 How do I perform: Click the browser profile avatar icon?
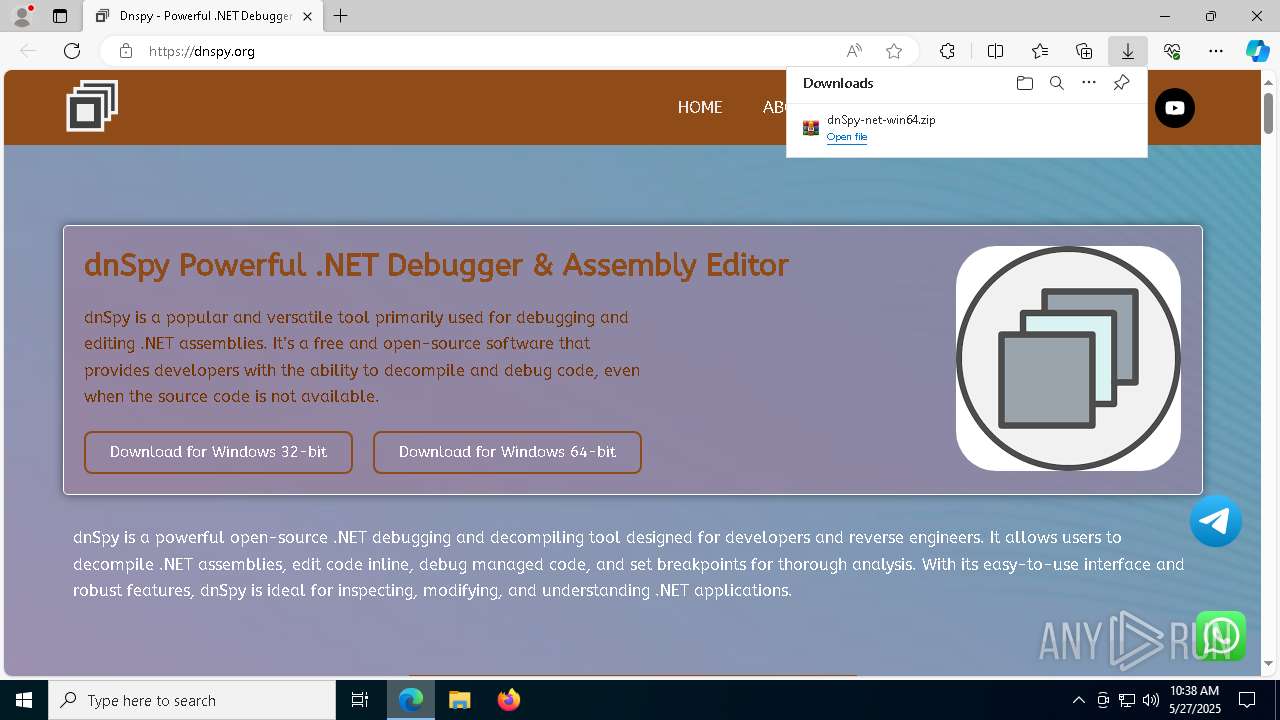(x=21, y=16)
